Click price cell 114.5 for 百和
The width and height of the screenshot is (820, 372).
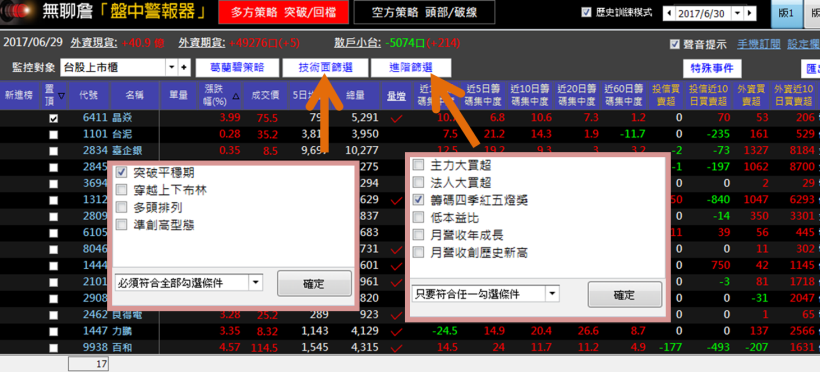tap(265, 347)
